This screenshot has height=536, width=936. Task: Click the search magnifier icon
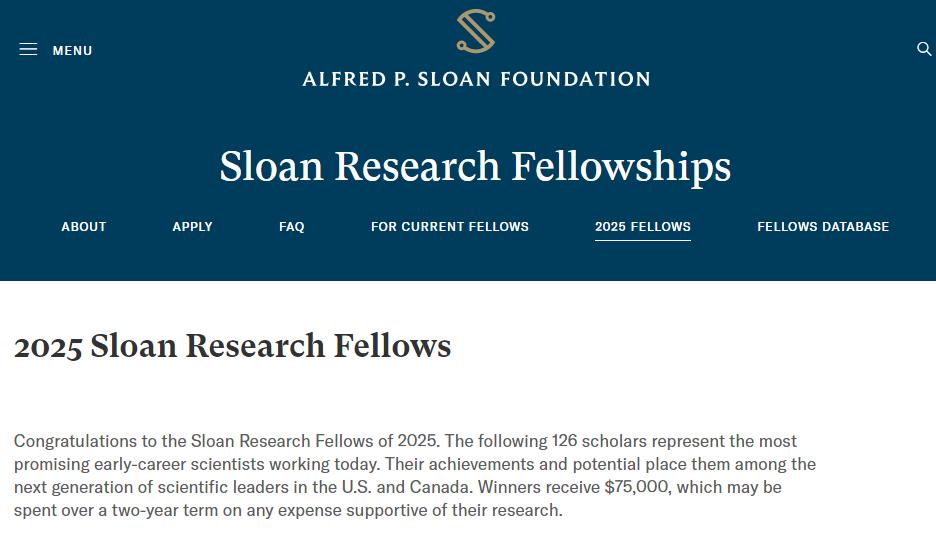(x=924, y=49)
